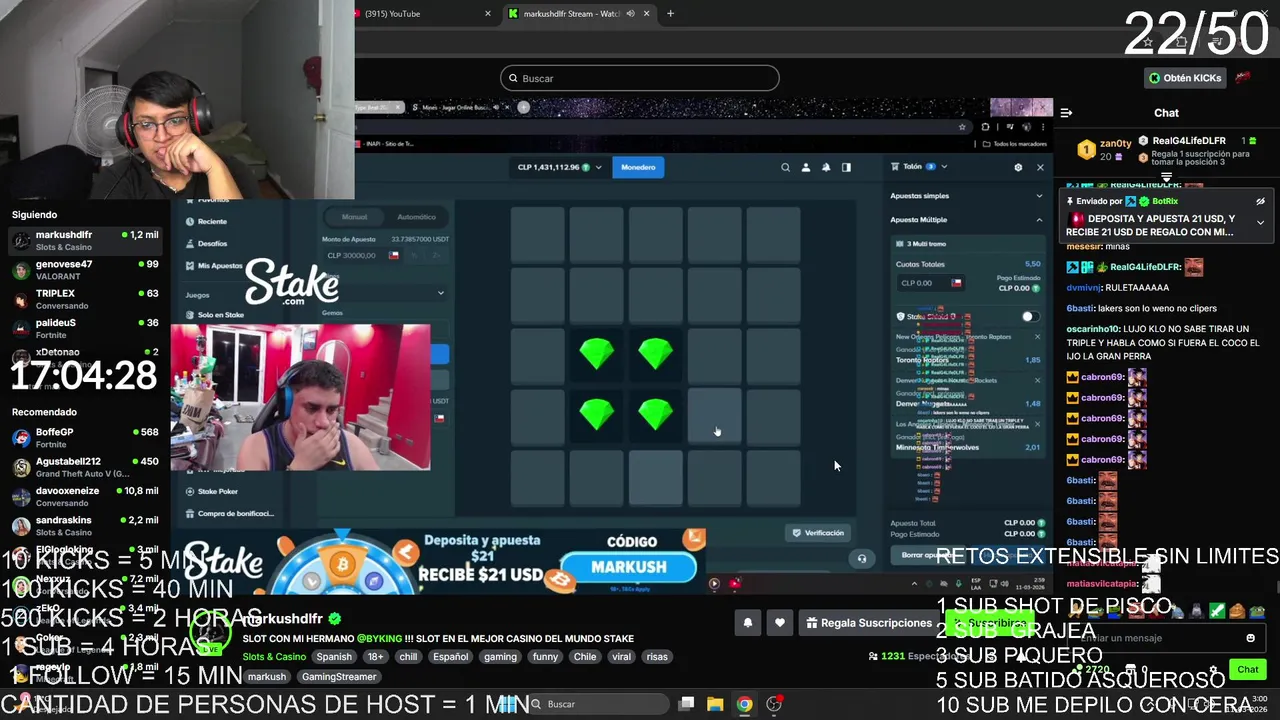Open TRIPLEX followed channel
This screenshot has width=1280, height=720.
pyautogui.click(x=85, y=299)
